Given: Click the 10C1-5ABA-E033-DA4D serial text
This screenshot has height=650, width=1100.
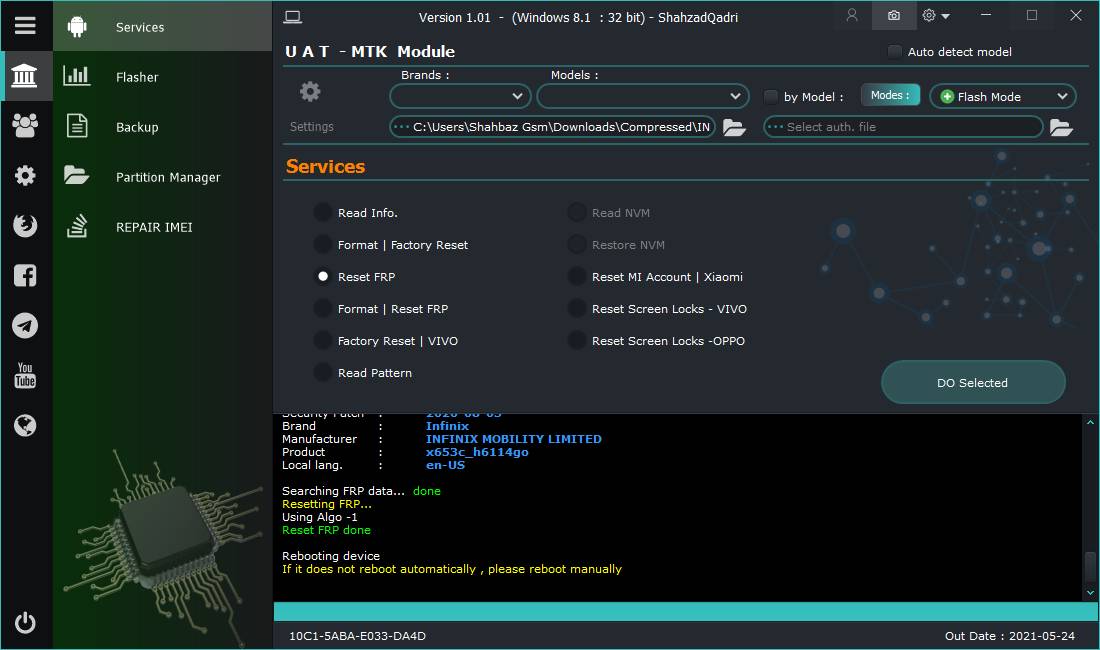Looking at the screenshot, I should tap(357, 636).
